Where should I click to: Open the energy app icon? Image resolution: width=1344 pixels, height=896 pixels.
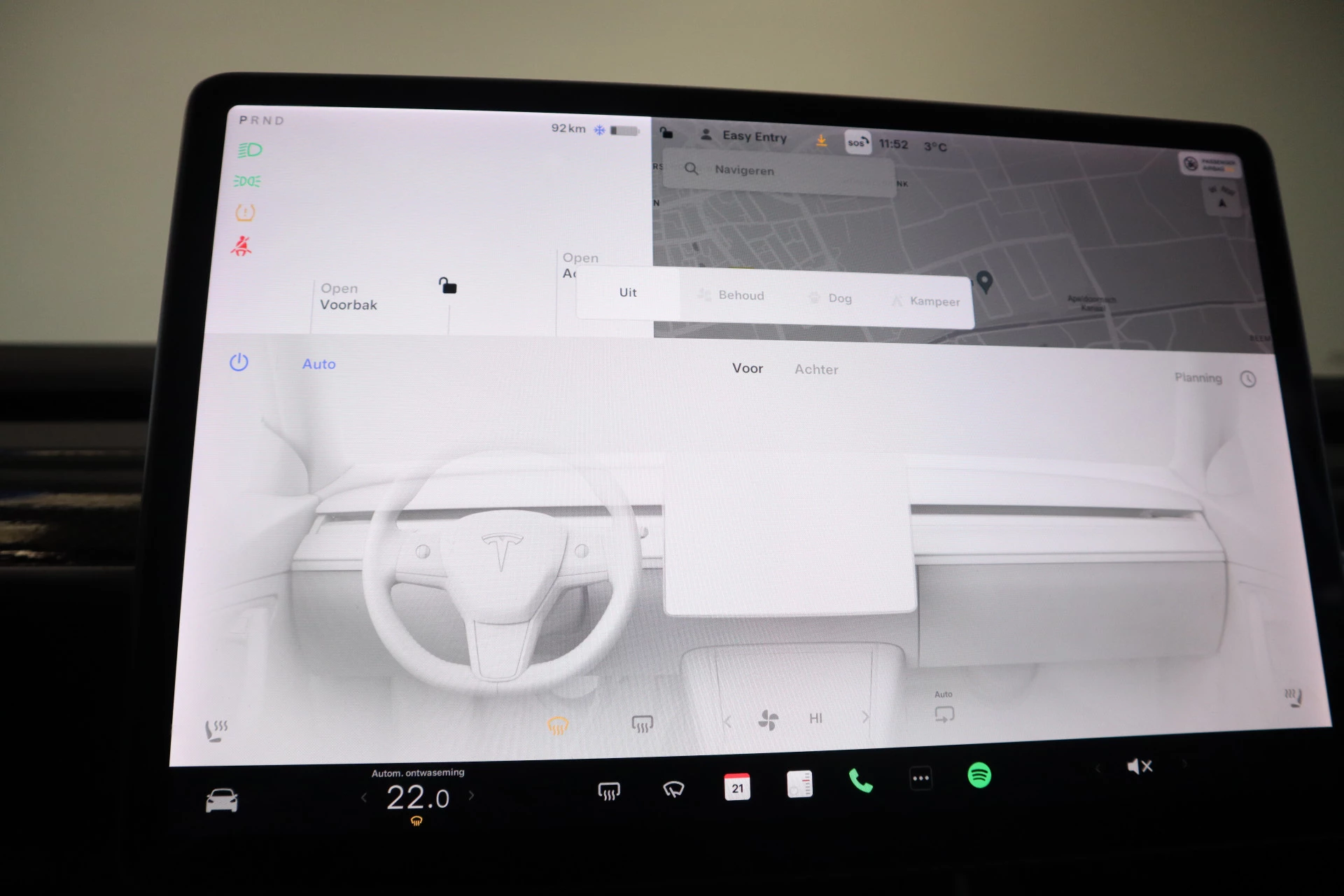coord(799,784)
